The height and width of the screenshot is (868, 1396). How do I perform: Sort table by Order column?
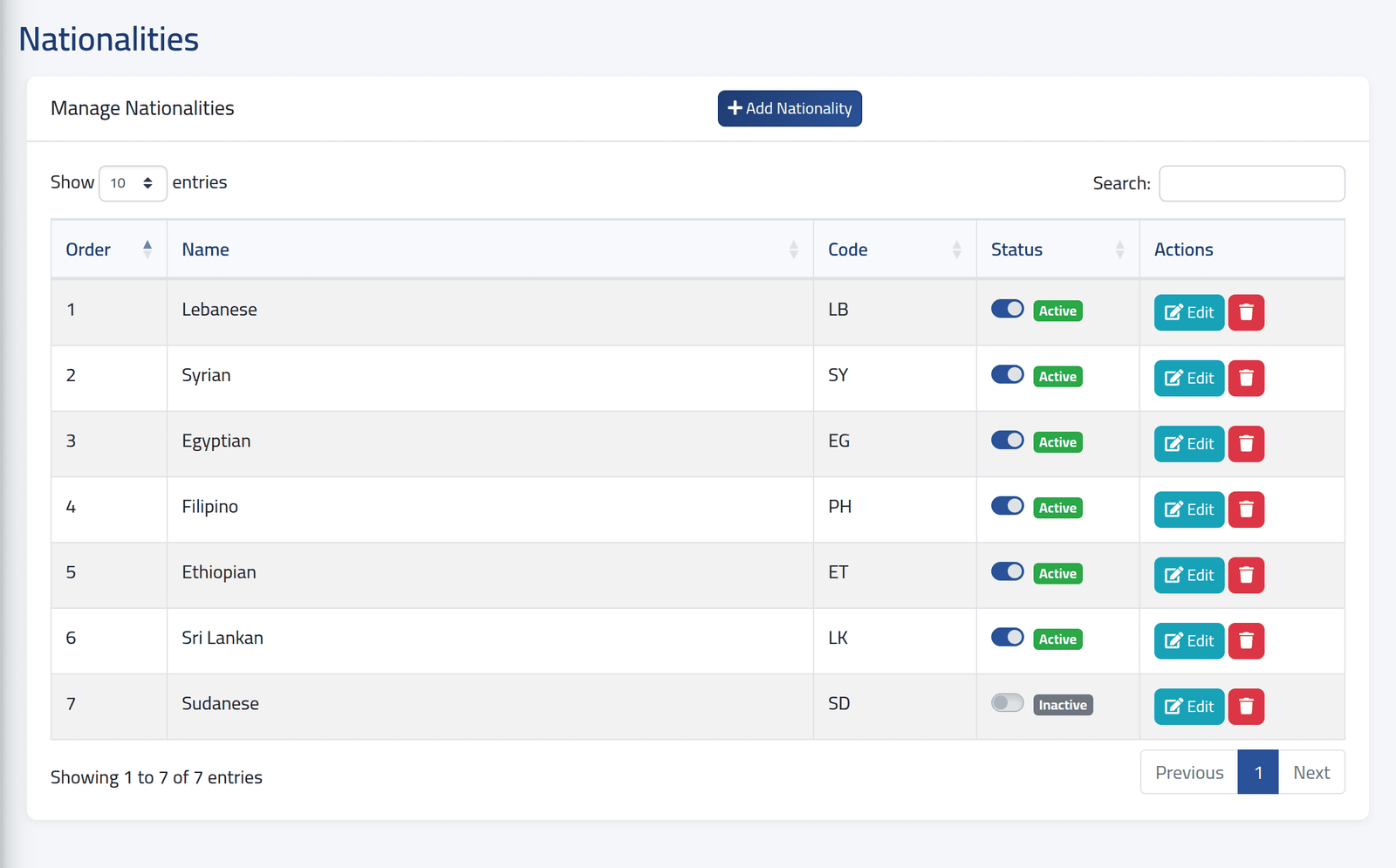click(x=109, y=249)
